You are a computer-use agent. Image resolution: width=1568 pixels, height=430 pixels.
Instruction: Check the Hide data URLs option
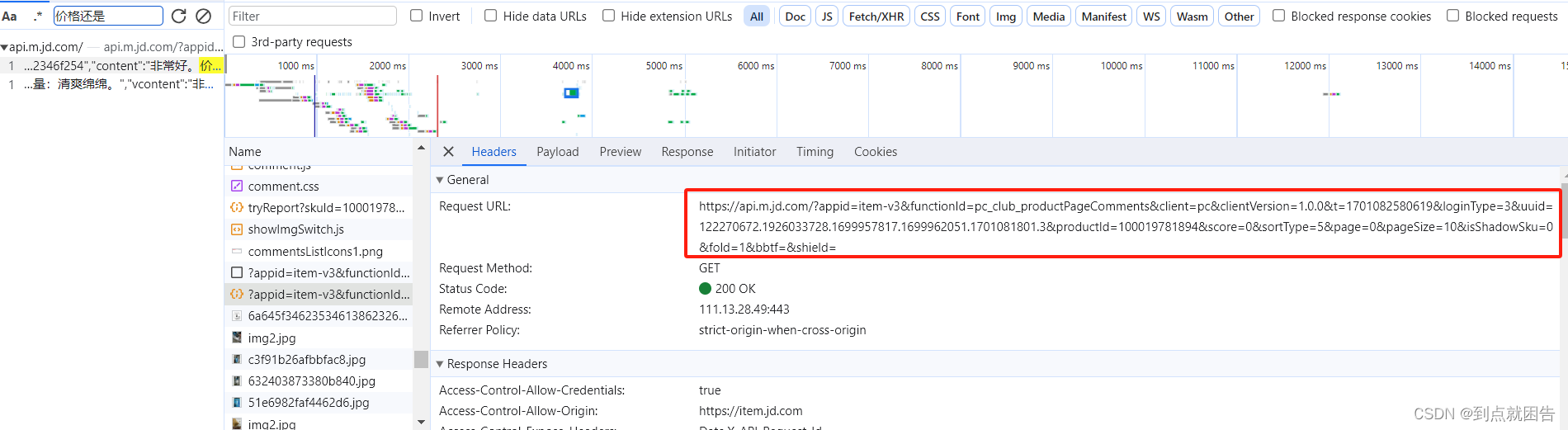[x=491, y=16]
